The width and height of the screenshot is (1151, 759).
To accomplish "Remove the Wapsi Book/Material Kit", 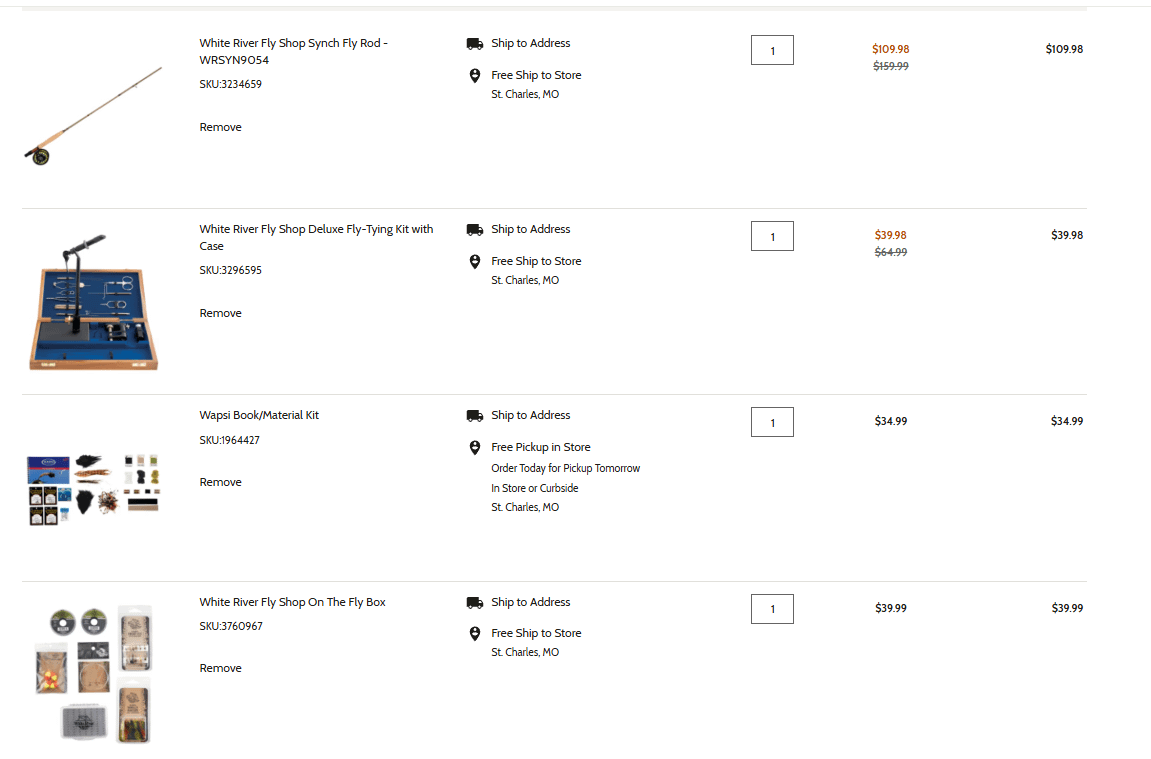I will [x=220, y=482].
